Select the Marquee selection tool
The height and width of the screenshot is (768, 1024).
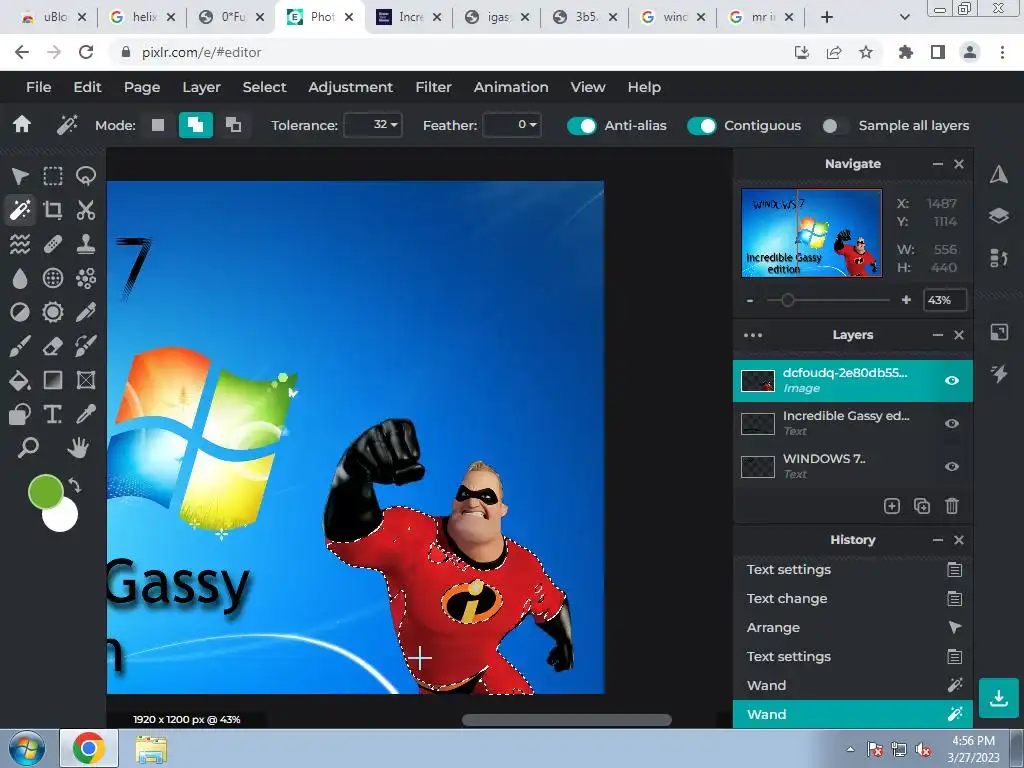pyautogui.click(x=53, y=176)
